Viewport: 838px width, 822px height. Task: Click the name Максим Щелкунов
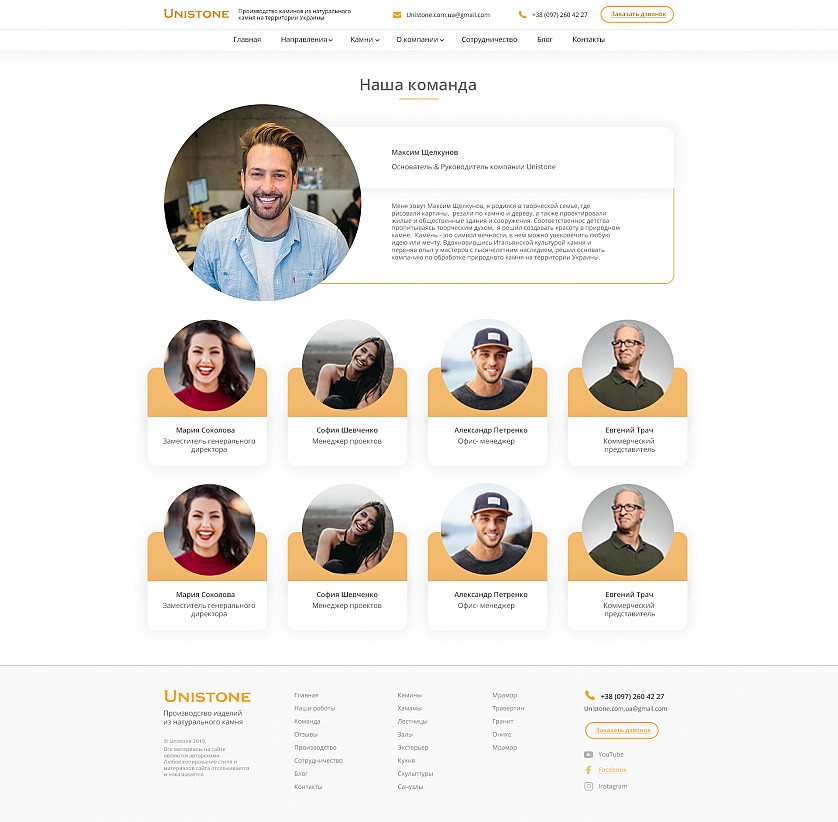[424, 152]
